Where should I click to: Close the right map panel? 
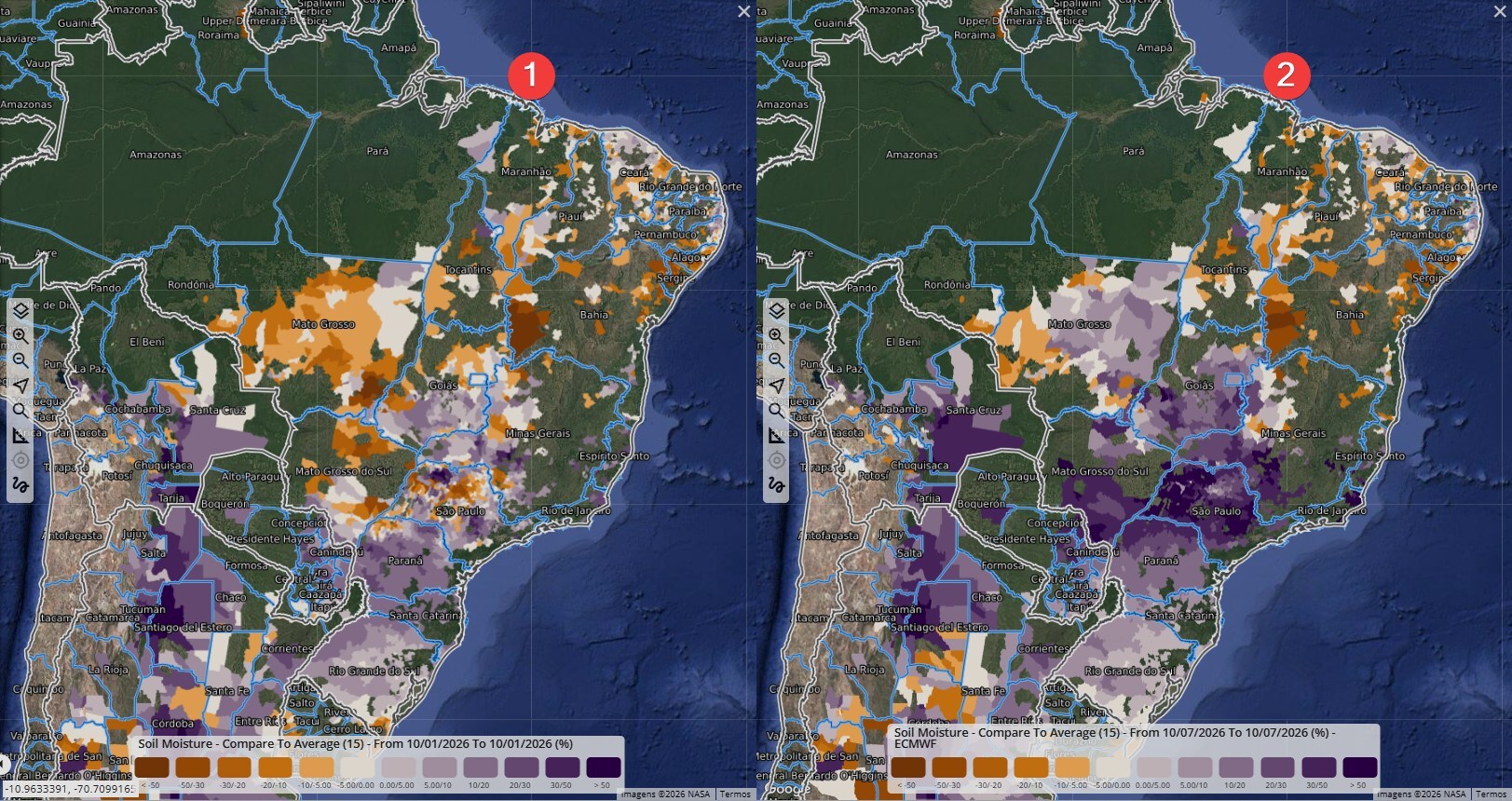(x=1500, y=11)
